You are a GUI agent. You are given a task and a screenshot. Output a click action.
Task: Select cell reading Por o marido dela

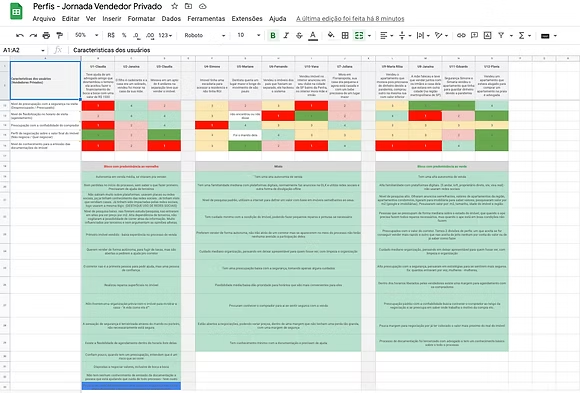coord(245,135)
